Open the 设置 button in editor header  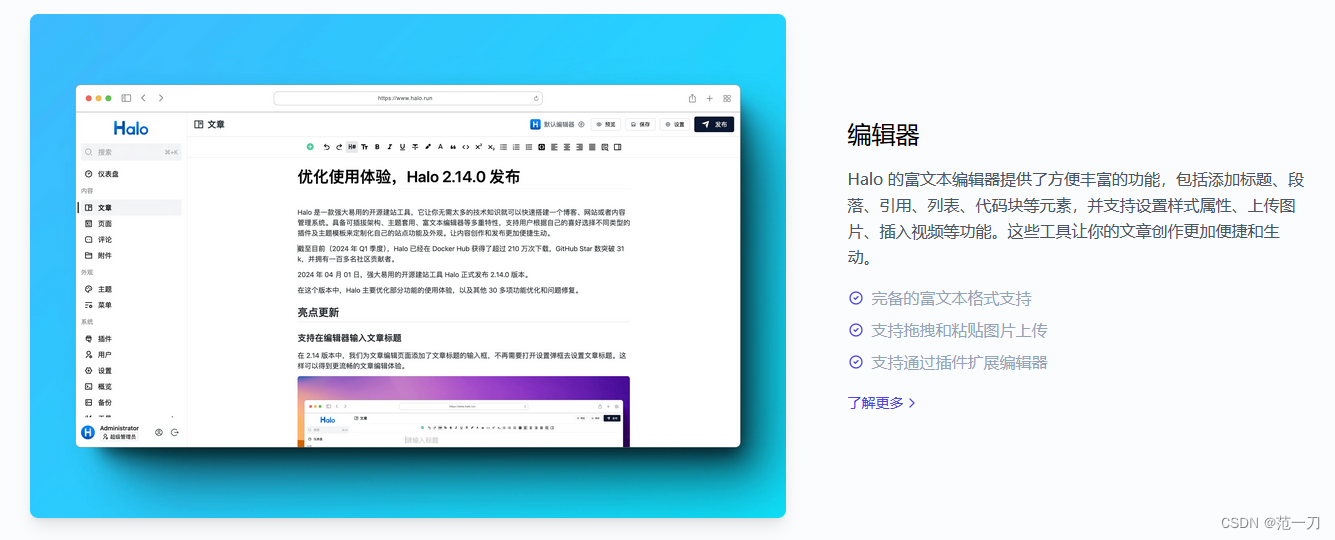click(x=674, y=125)
